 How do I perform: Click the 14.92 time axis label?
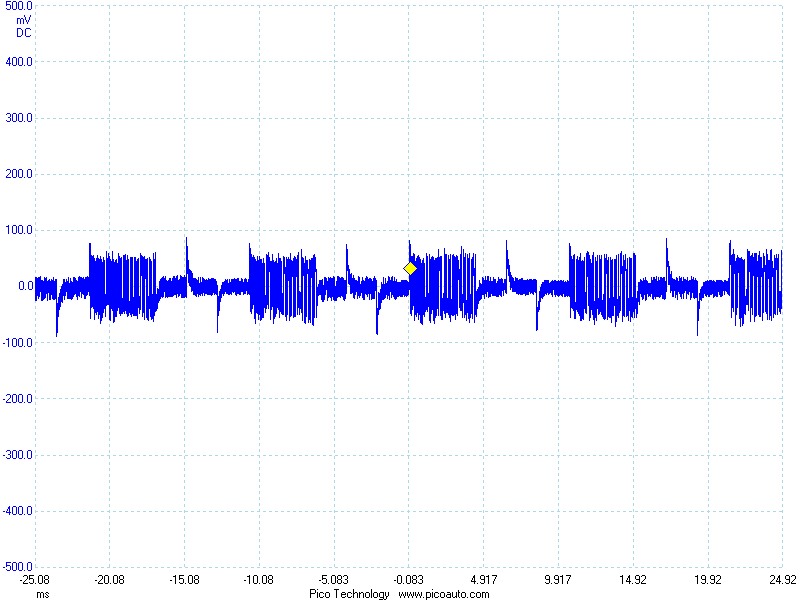(633, 580)
